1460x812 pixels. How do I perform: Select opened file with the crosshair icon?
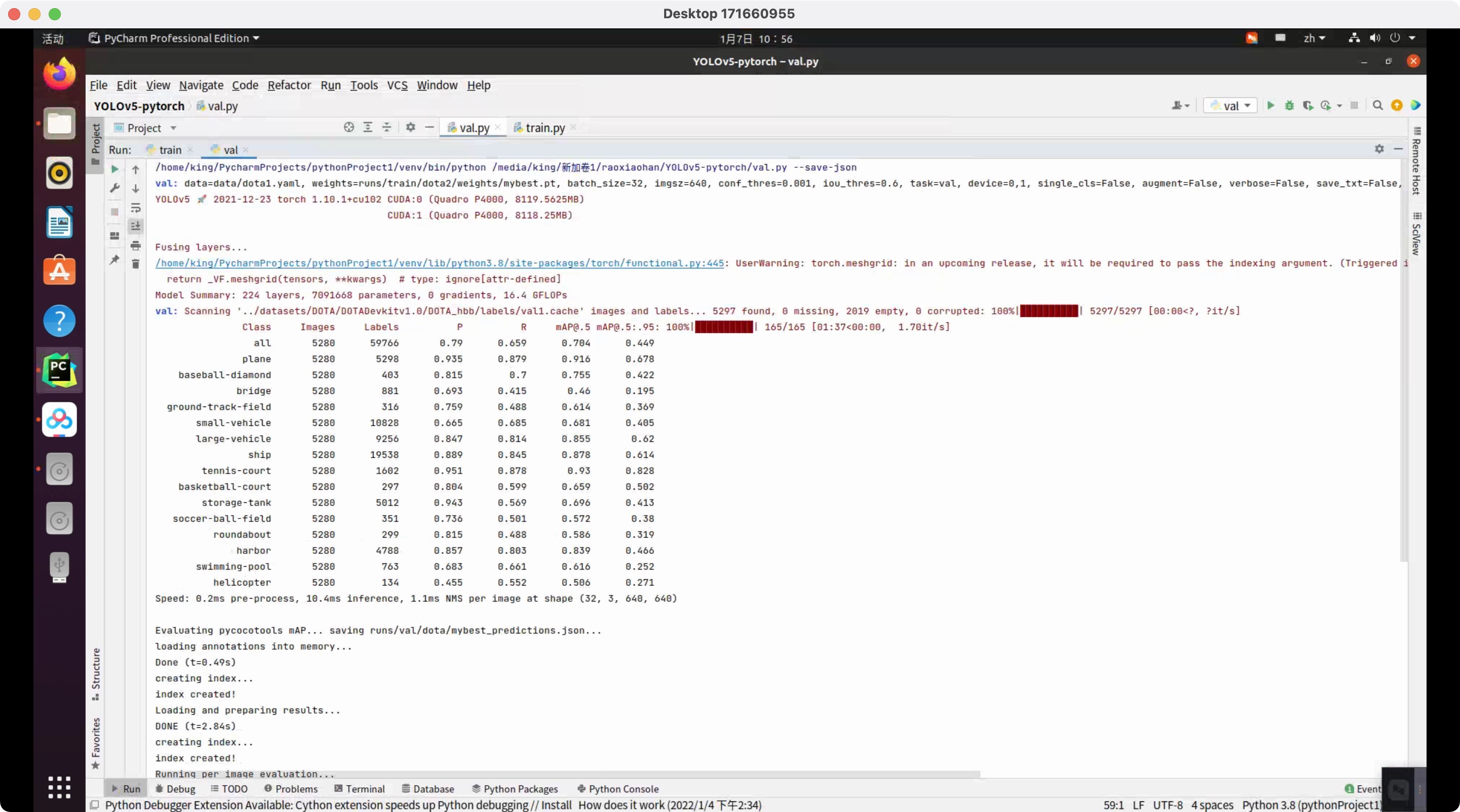point(349,127)
